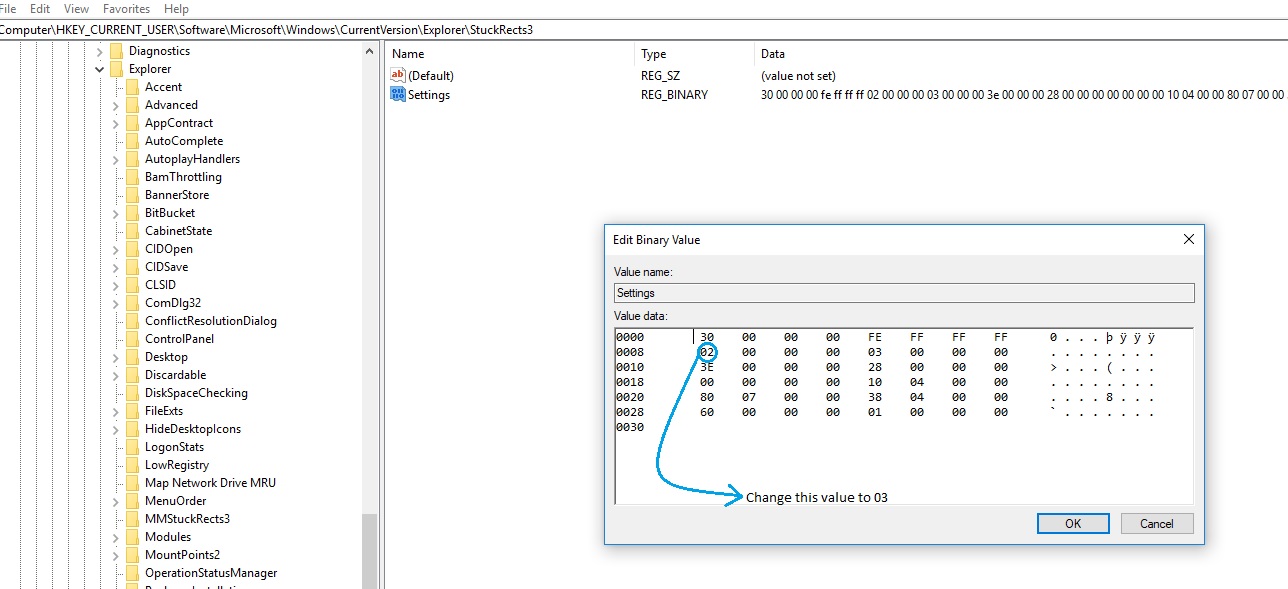The height and width of the screenshot is (589, 1288).
Task: Expand the BitBucket key
Action: click(116, 213)
